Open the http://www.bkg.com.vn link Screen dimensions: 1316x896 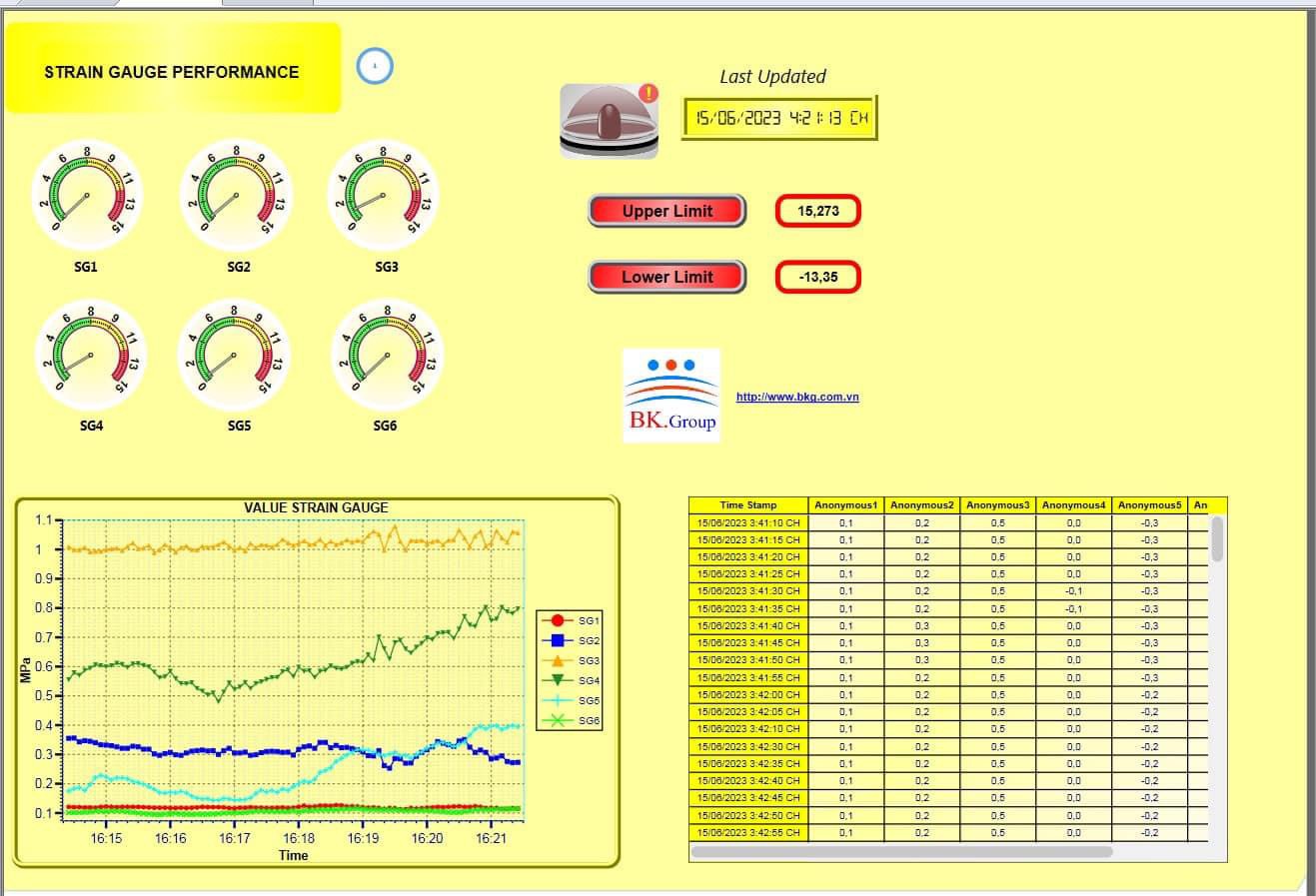point(797,397)
